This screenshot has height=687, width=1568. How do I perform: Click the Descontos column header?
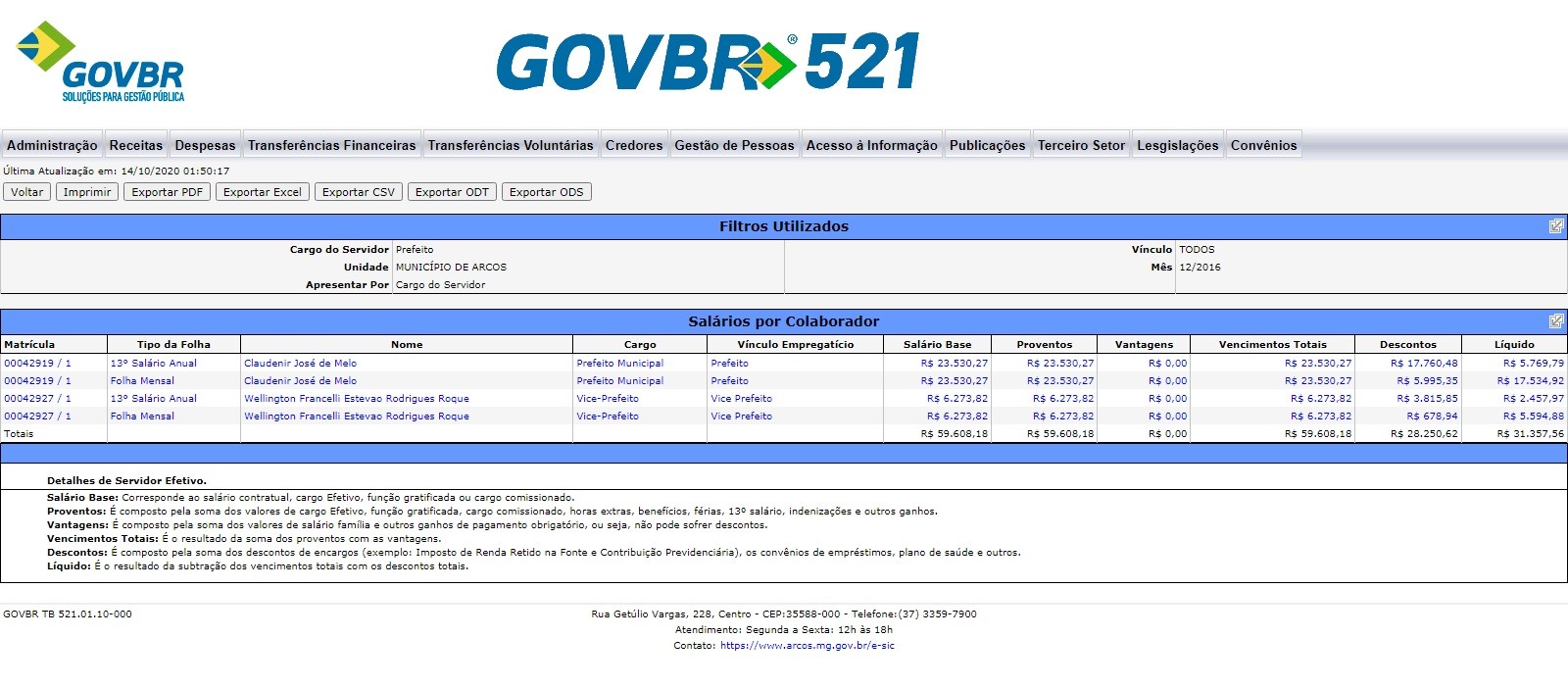pos(1408,345)
